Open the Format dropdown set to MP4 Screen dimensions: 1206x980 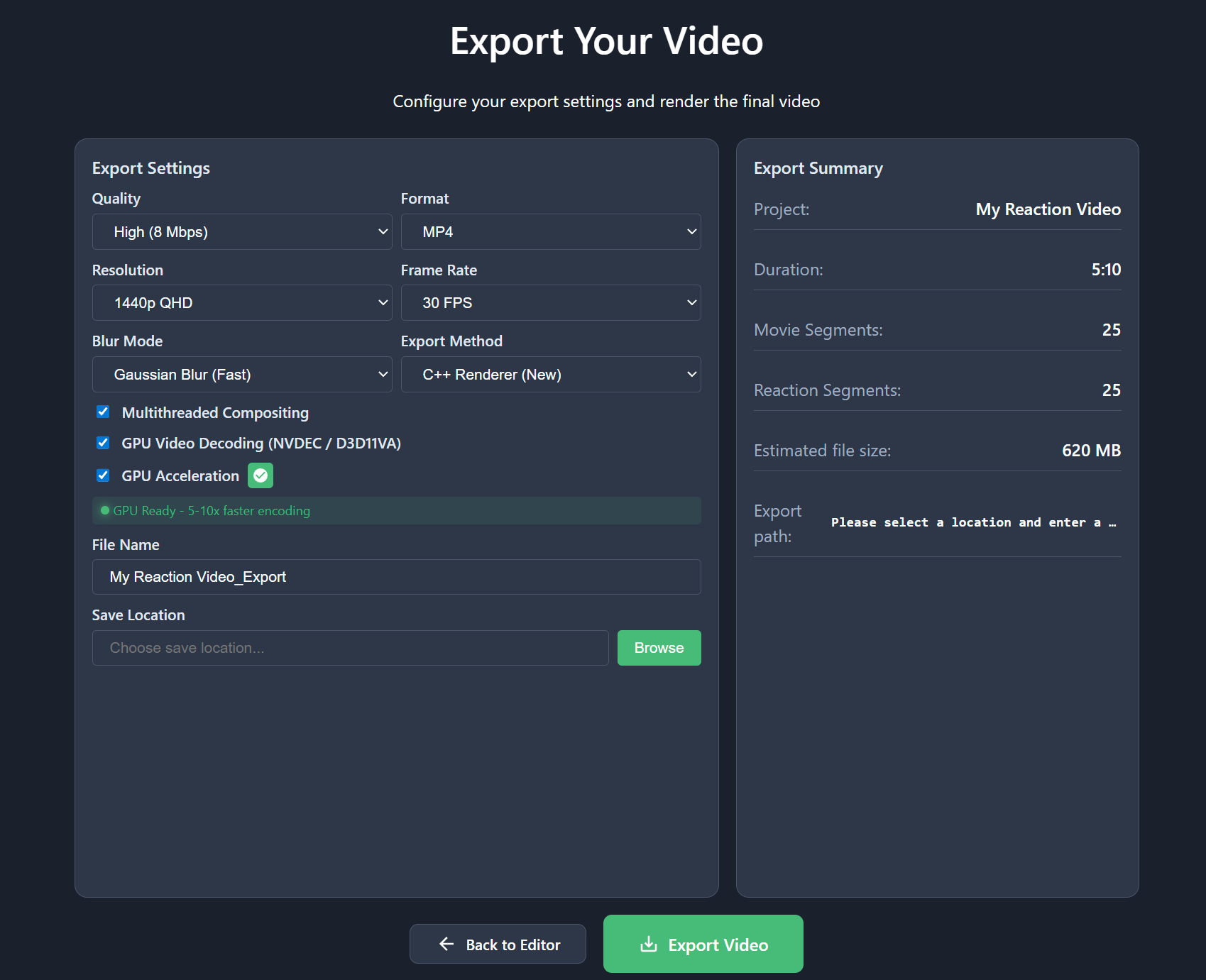tap(551, 231)
